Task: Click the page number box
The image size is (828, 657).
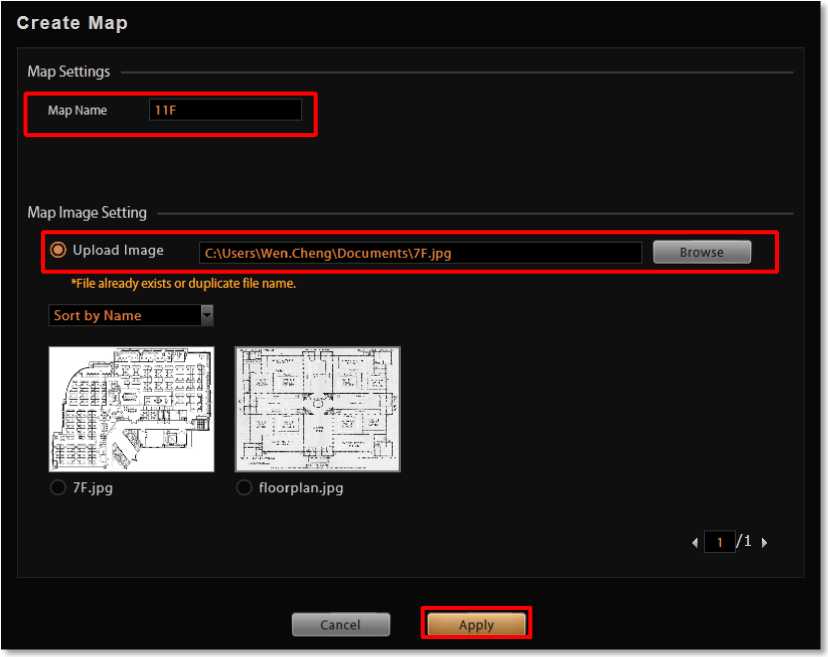Action: (719, 543)
